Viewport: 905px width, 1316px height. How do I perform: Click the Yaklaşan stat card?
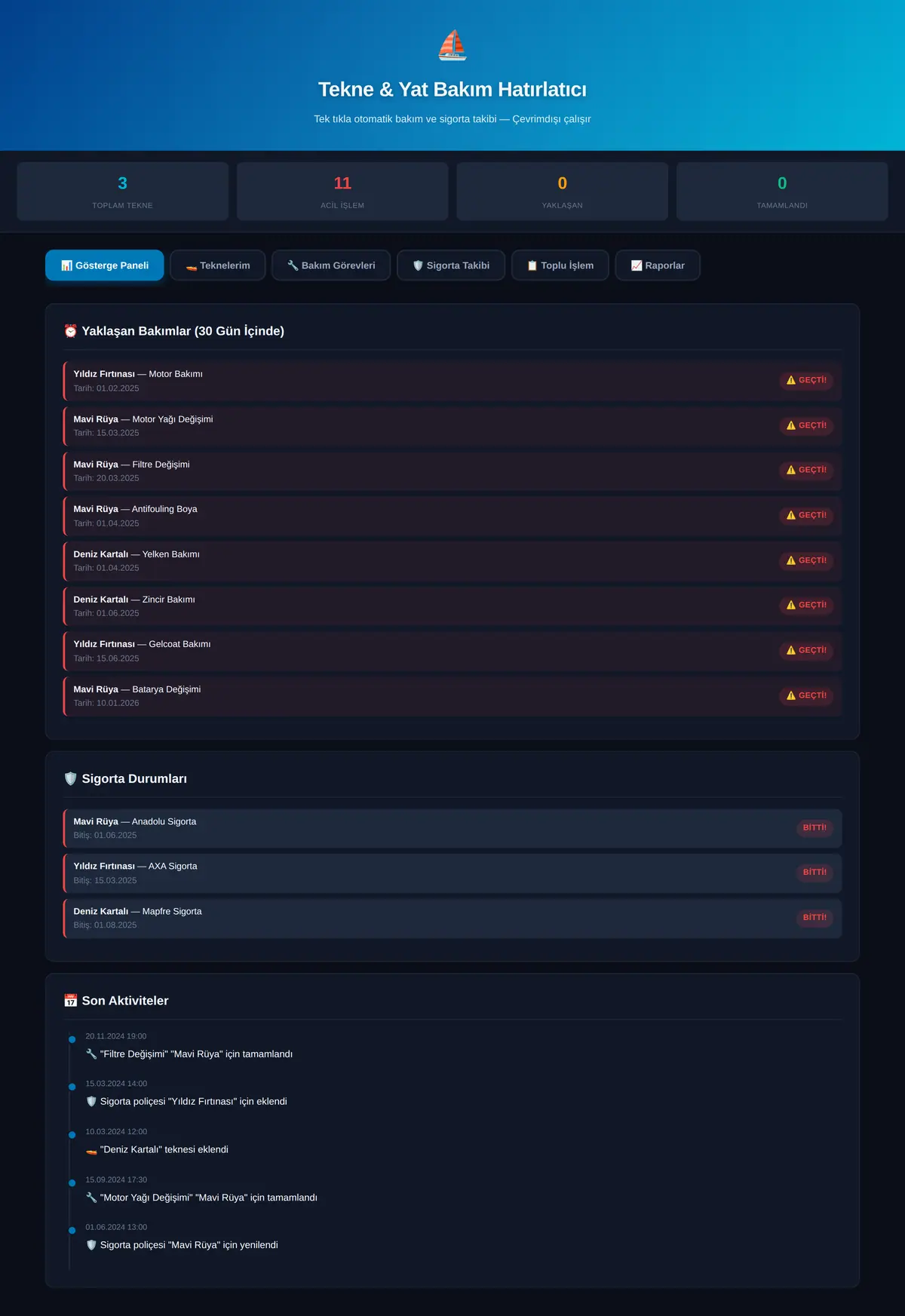(x=563, y=192)
